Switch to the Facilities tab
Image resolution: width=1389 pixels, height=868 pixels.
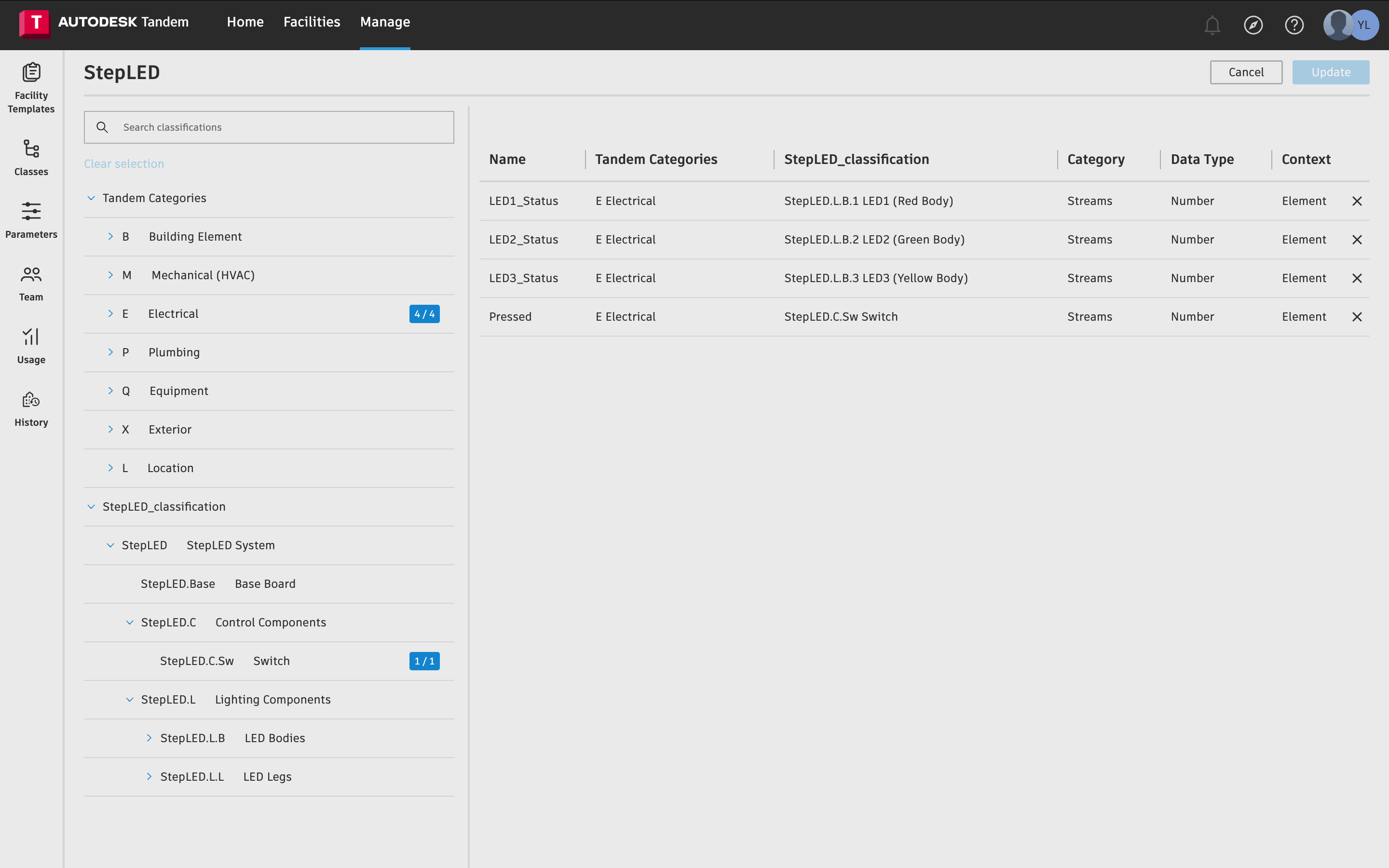312,22
